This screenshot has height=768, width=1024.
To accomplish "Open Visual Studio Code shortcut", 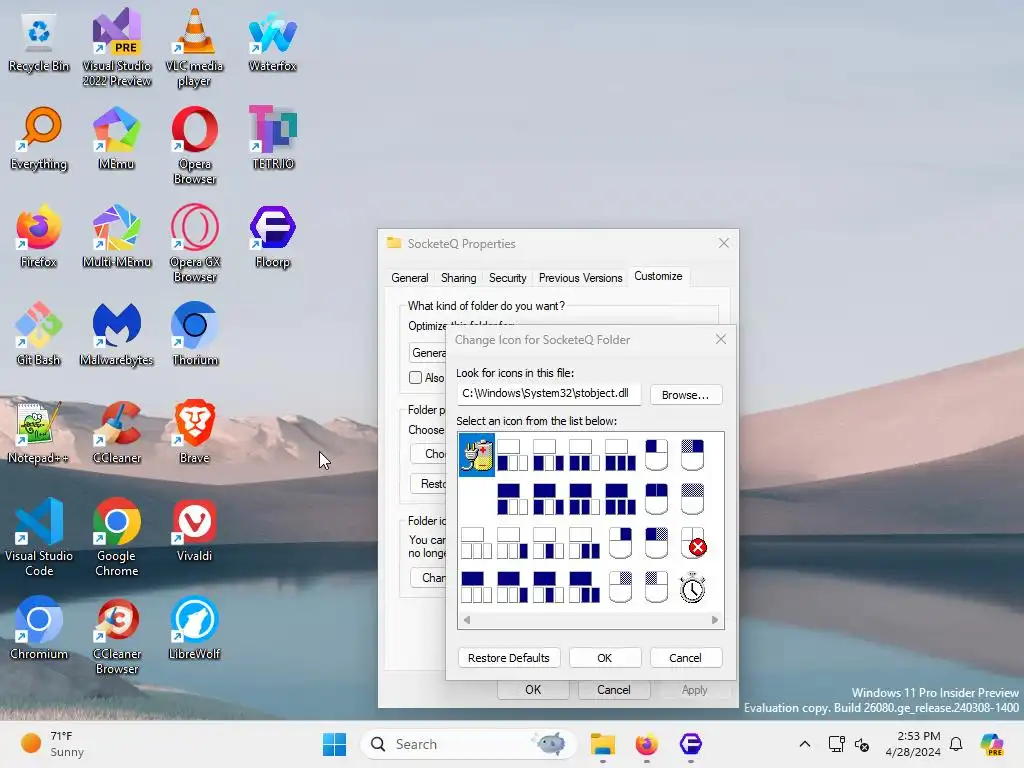I will (39, 537).
